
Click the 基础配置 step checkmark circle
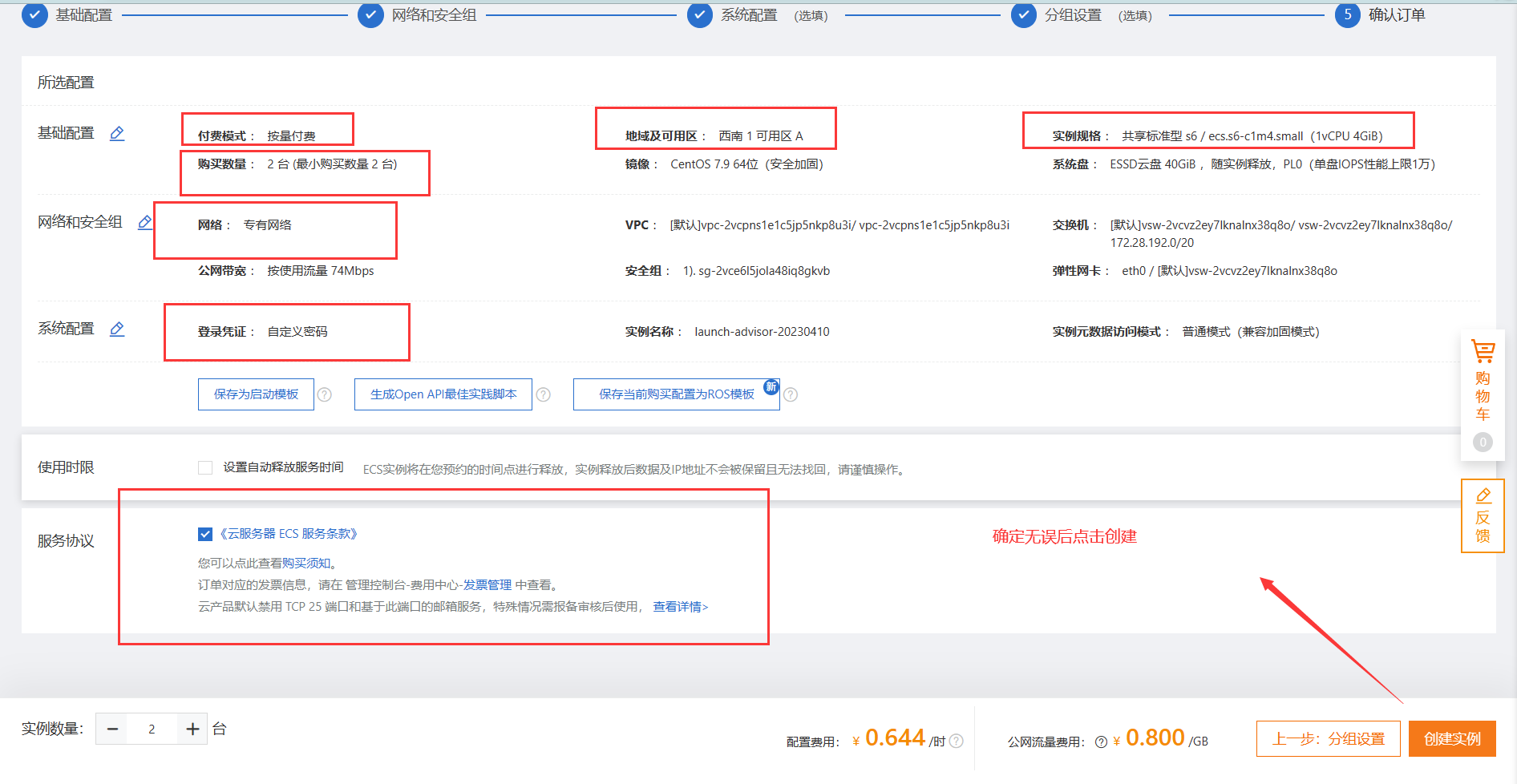tap(34, 14)
